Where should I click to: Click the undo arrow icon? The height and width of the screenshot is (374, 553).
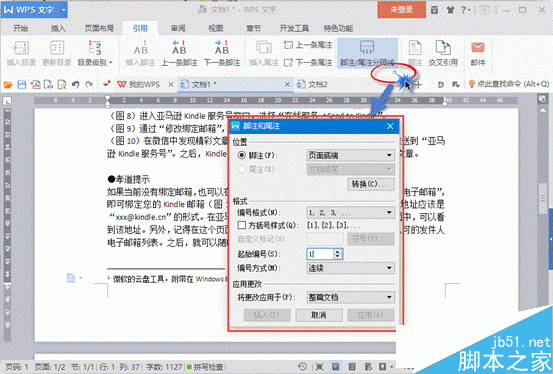(75, 85)
